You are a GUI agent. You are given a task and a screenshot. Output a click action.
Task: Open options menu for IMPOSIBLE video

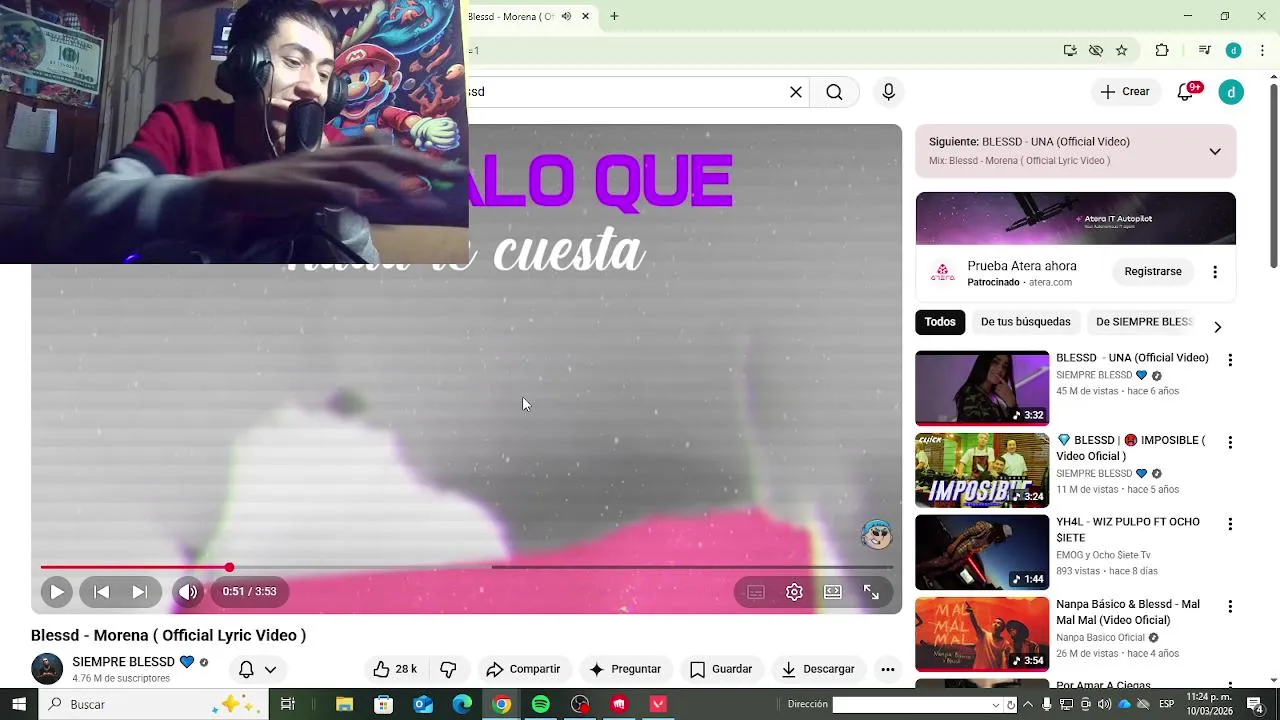click(x=1230, y=442)
